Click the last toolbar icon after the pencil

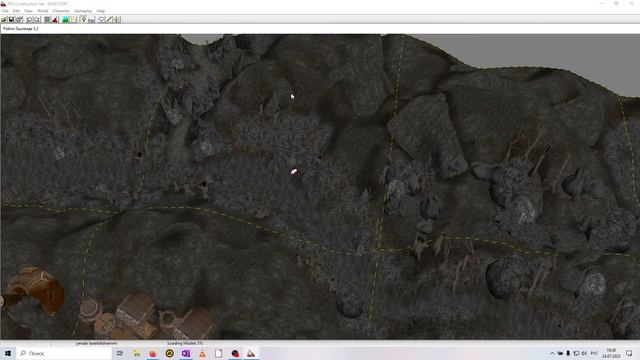116,20
